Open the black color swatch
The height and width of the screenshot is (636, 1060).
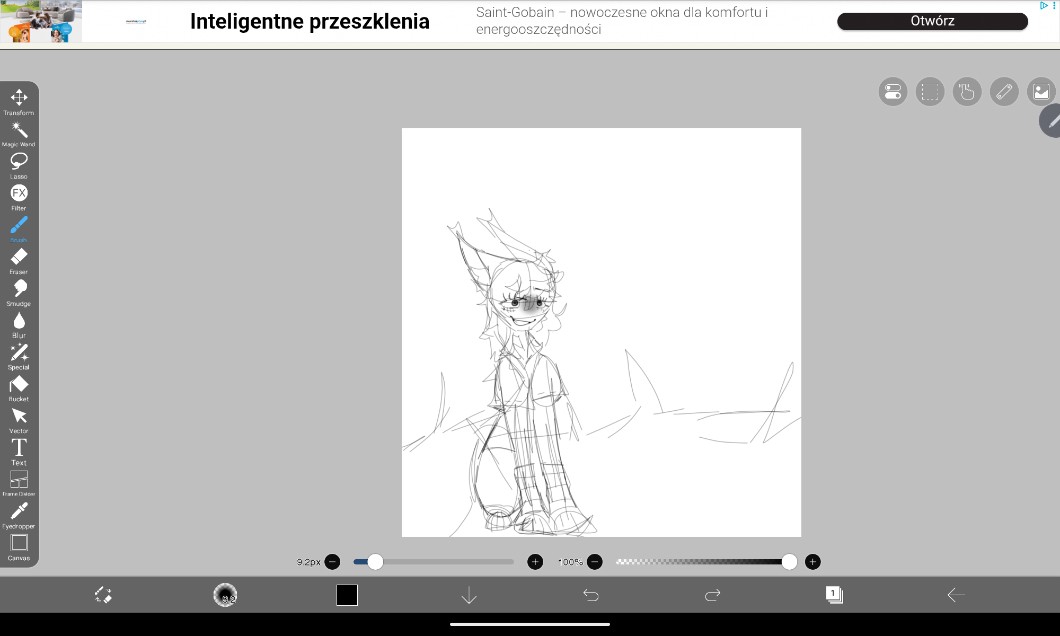point(347,595)
